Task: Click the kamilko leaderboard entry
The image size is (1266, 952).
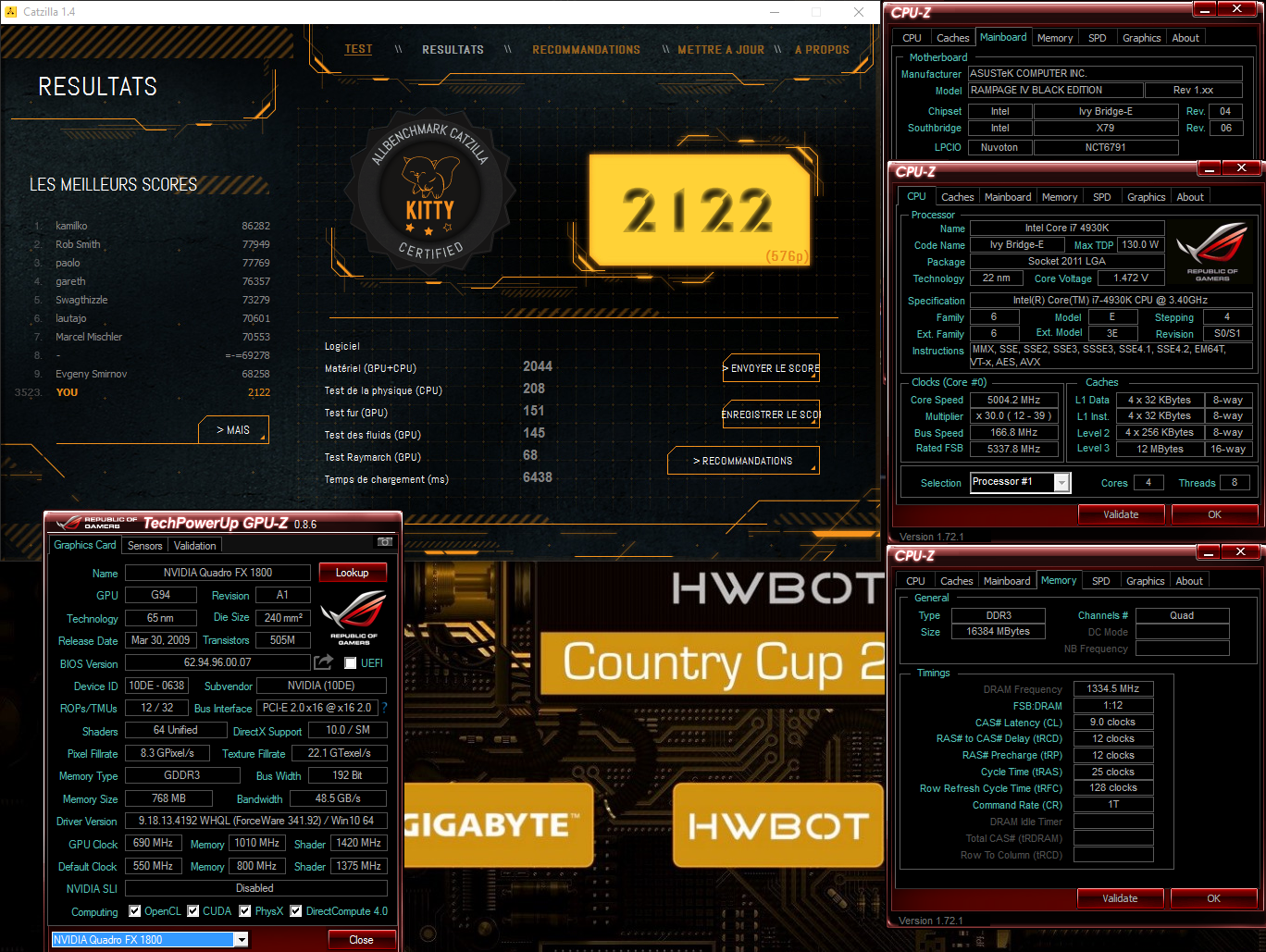Action: [x=152, y=226]
